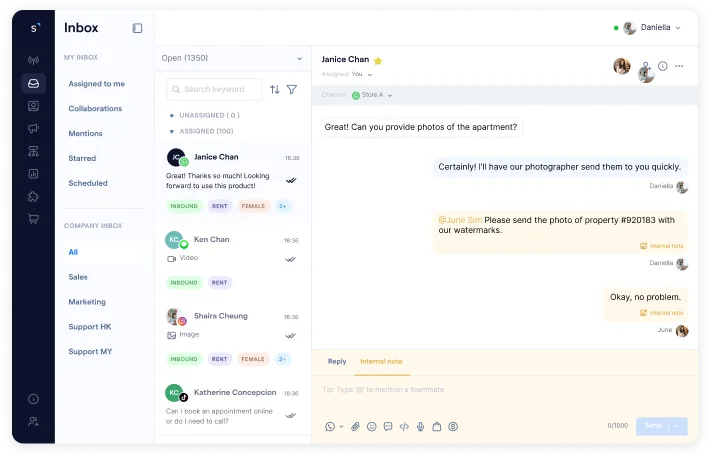Open Mentions inbox
This screenshot has height=457, width=710.
click(x=85, y=134)
